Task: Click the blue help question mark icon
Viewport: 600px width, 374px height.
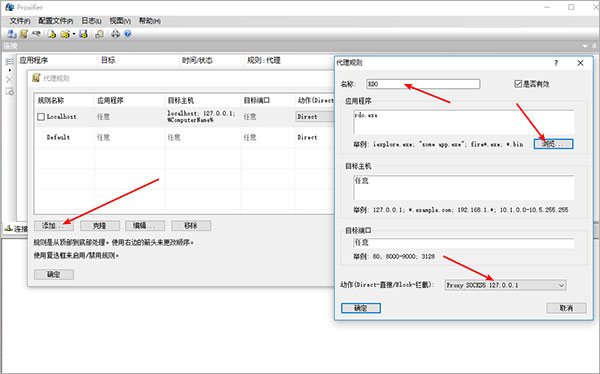Action: (x=128, y=34)
